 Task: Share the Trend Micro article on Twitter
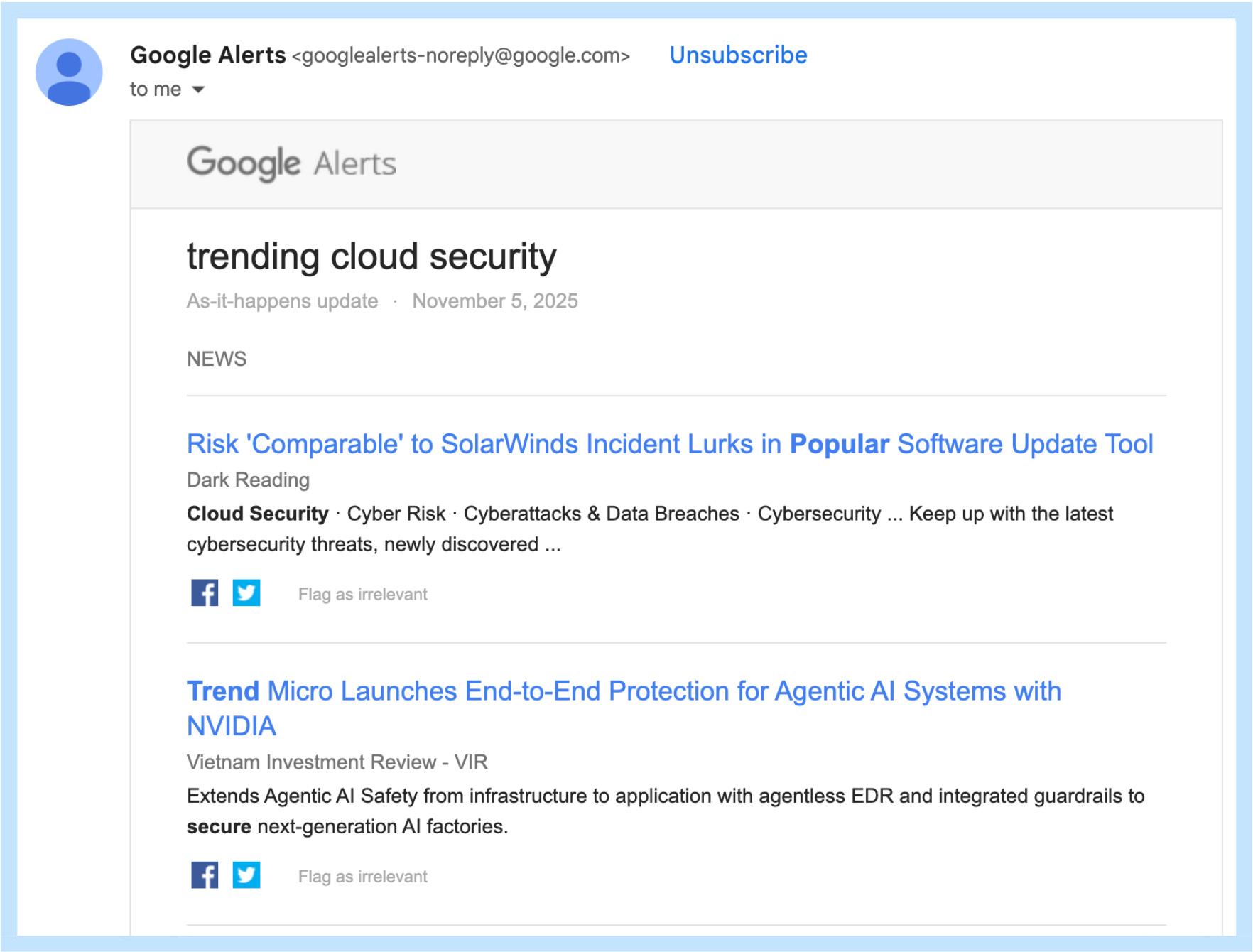(x=246, y=875)
